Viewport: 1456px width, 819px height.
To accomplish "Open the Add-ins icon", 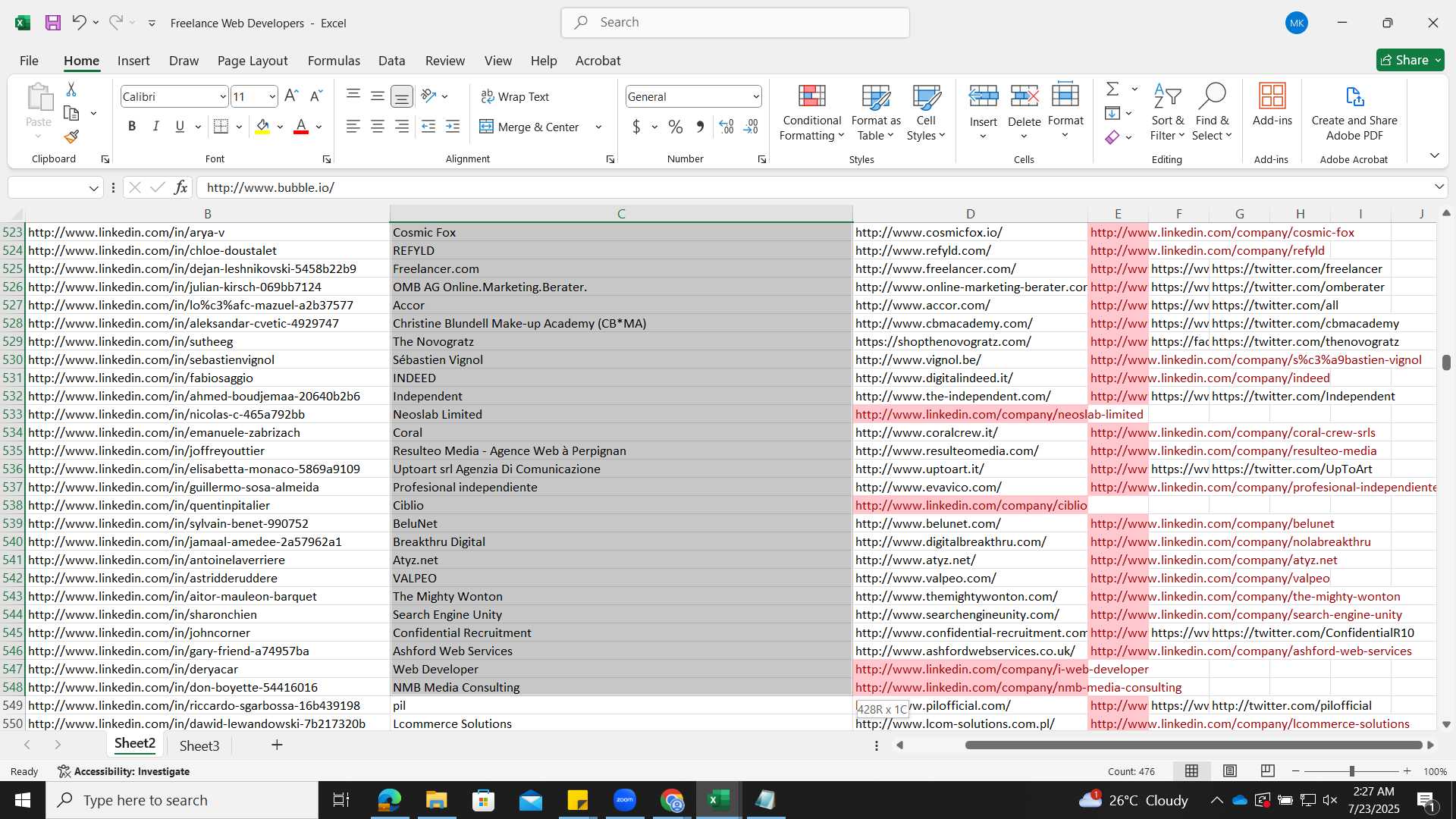I will tap(1272, 105).
